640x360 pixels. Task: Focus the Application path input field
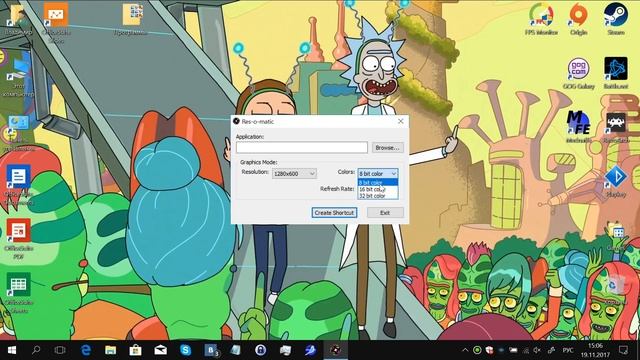[x=302, y=147]
